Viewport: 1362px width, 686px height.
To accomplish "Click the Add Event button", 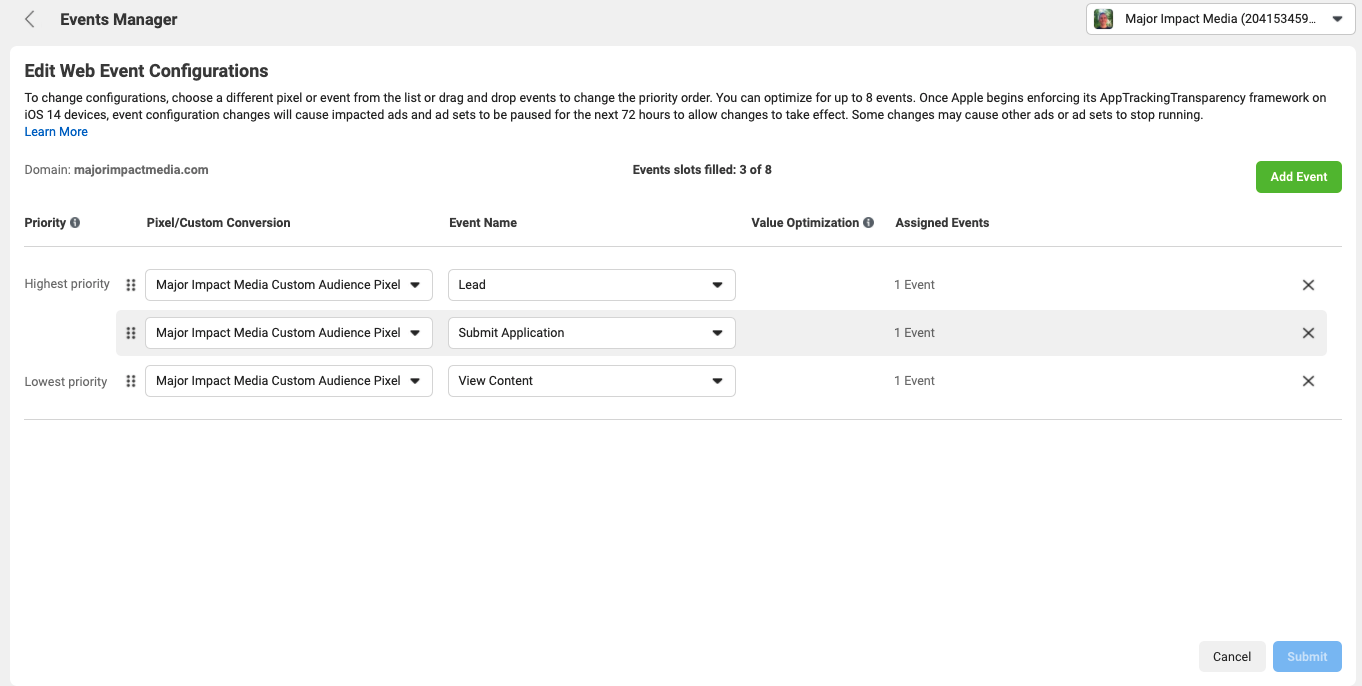I will (x=1299, y=177).
